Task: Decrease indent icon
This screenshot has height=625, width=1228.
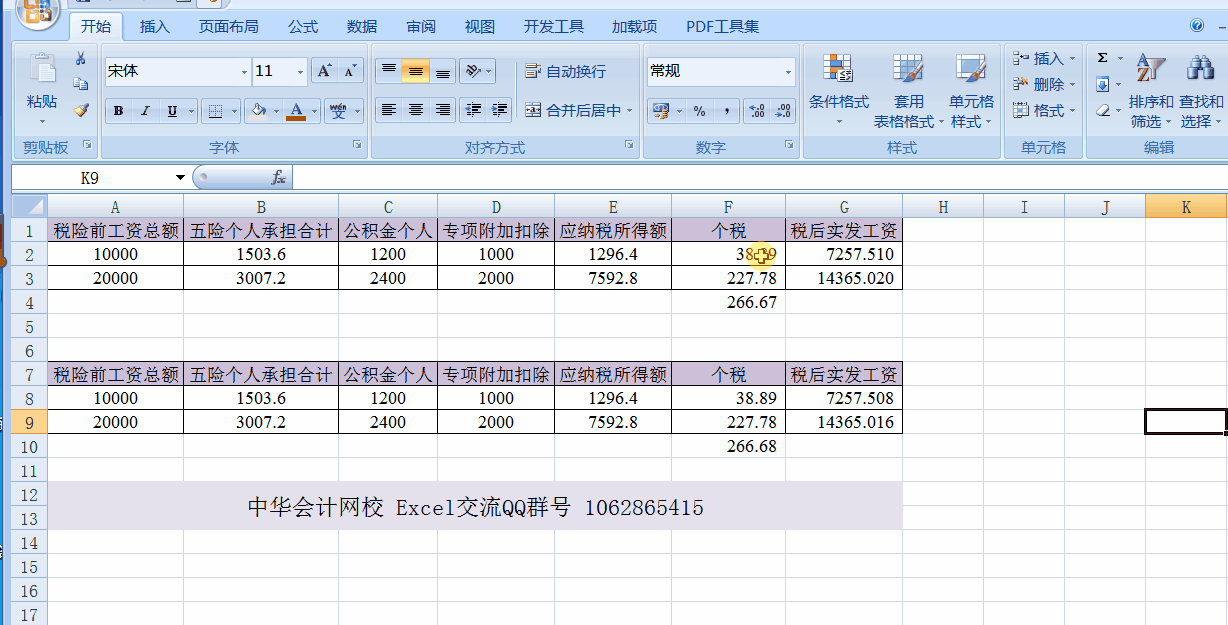Action: point(474,111)
